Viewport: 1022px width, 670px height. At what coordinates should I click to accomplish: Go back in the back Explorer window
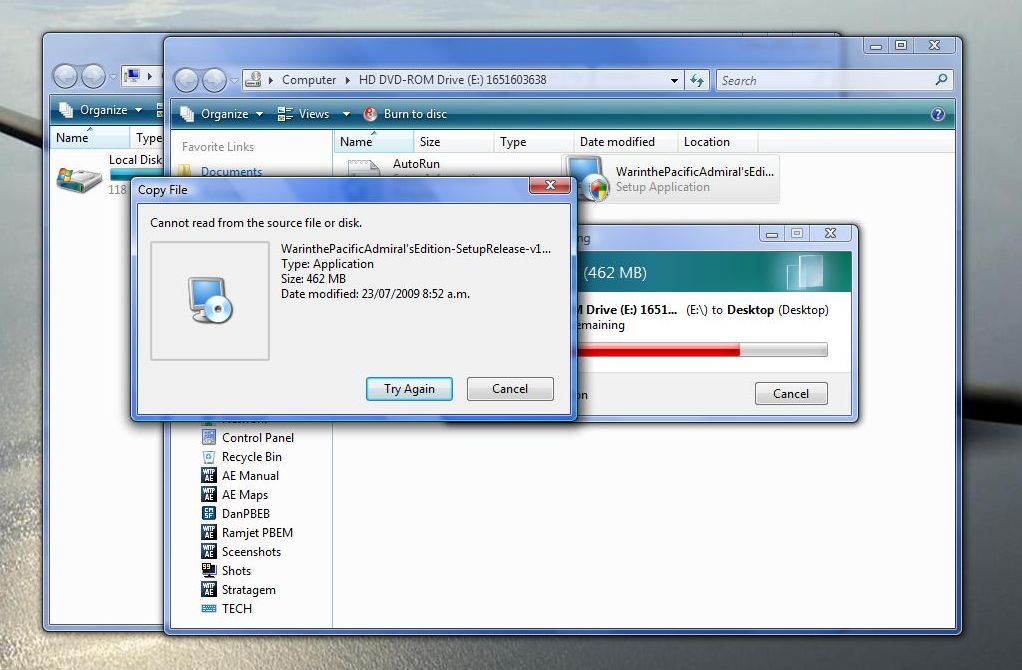(65, 76)
